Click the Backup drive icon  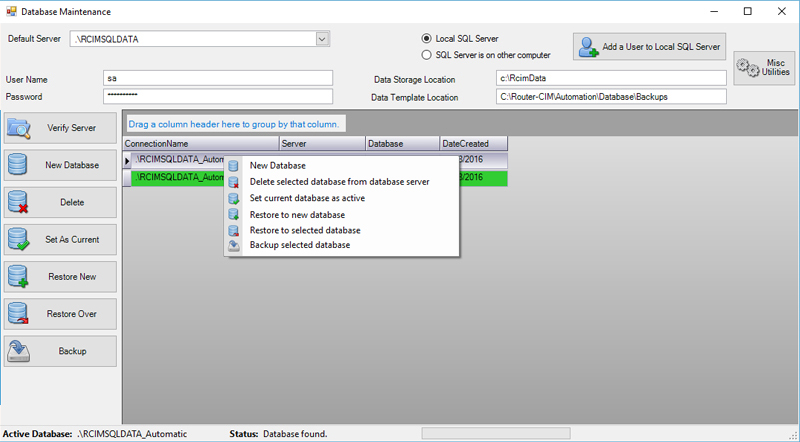(x=20, y=351)
